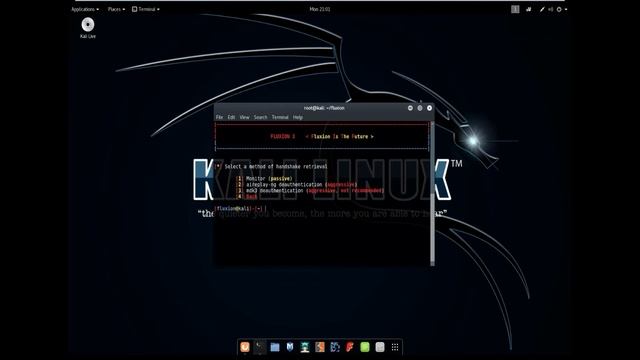The image size is (640, 360).
Task: Click the terminal vertical scrollbar
Action: click(432, 193)
